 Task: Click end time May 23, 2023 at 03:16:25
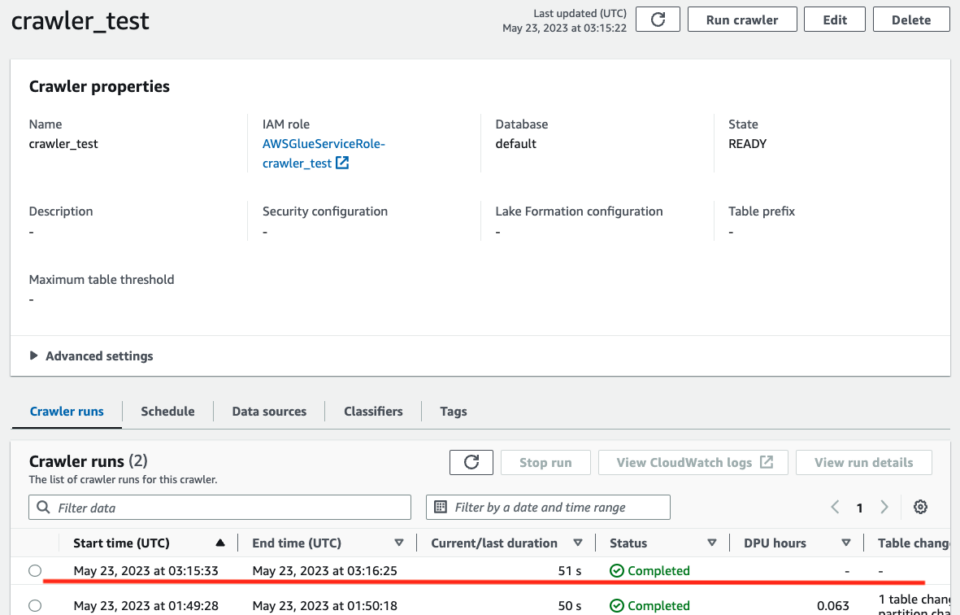324,571
